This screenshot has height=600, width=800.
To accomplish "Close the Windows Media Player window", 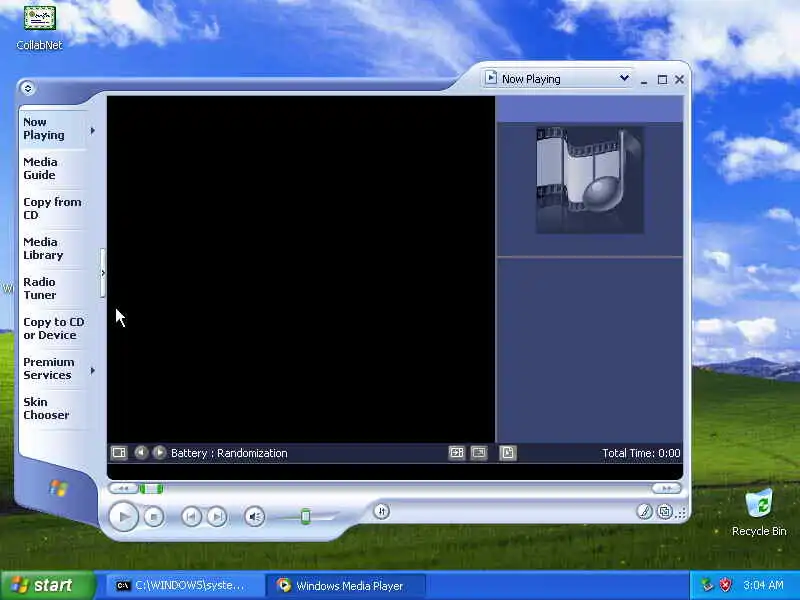I will 679,80.
